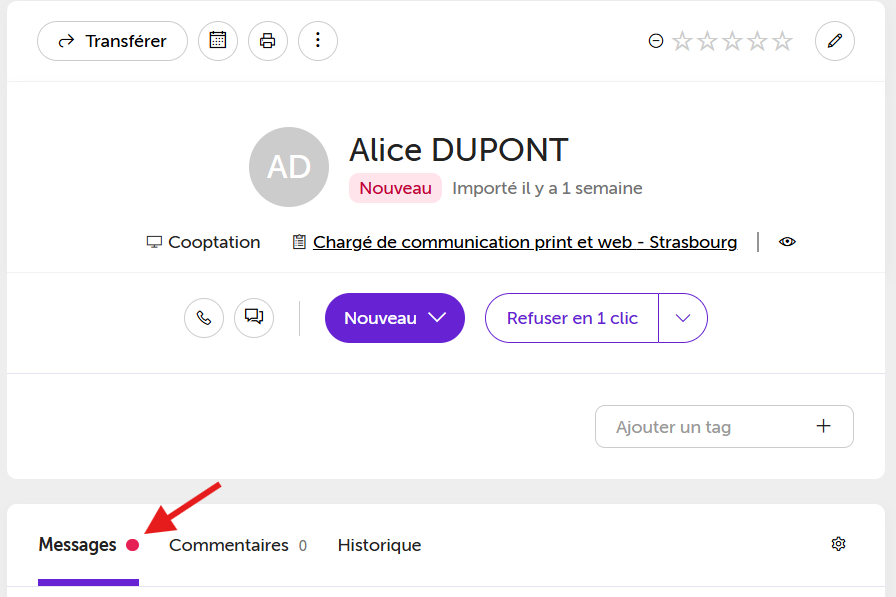Clear the rating with the minus icon

point(656,41)
